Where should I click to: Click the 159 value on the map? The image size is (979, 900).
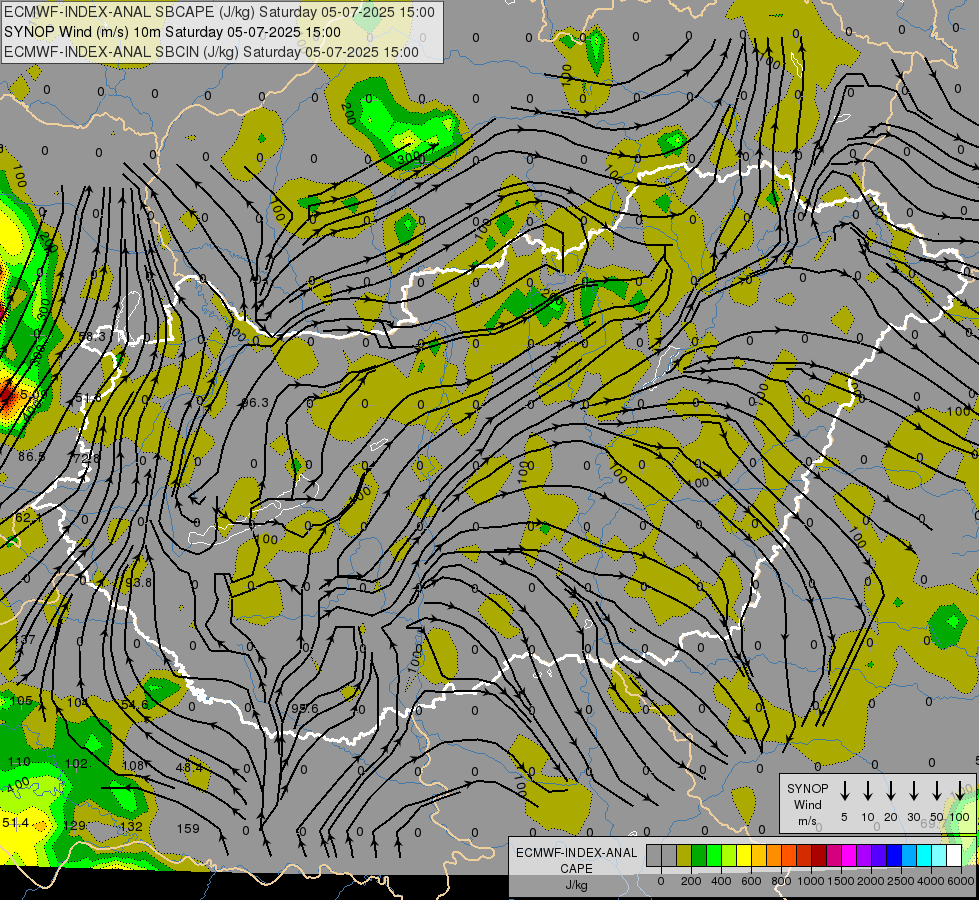coord(188,828)
